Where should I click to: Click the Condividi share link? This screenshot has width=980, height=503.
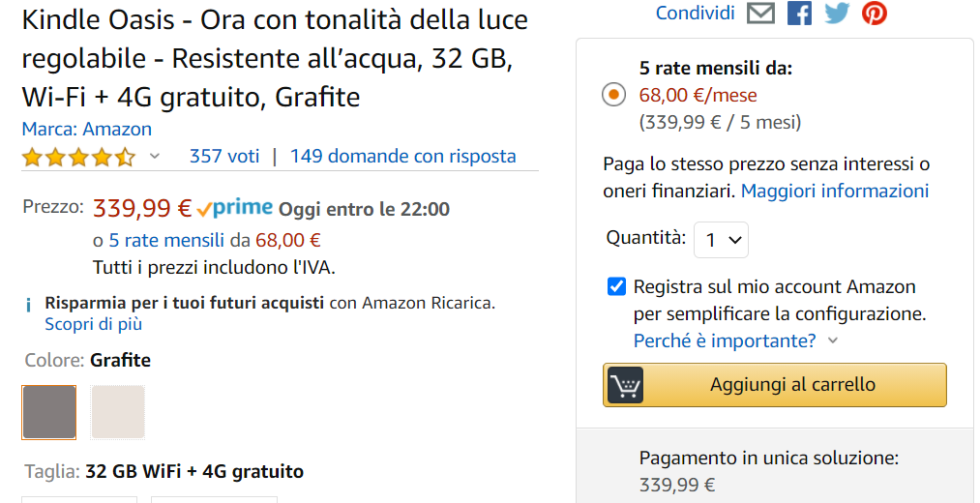pyautogui.click(x=695, y=13)
